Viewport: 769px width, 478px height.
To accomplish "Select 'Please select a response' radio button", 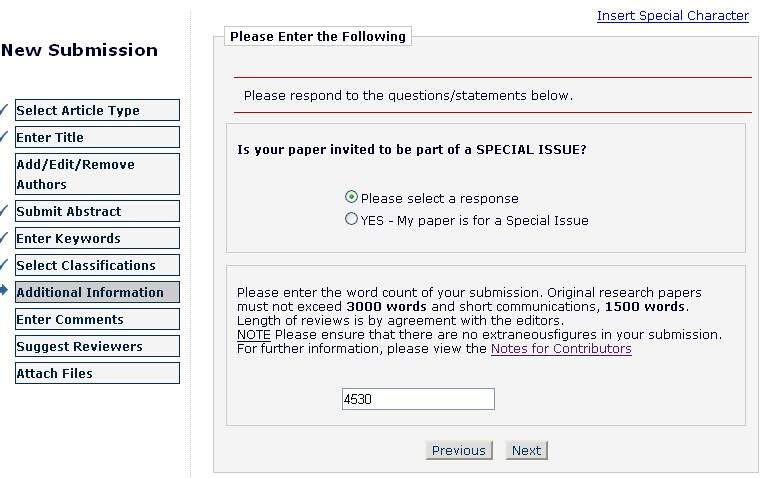I will (351, 198).
